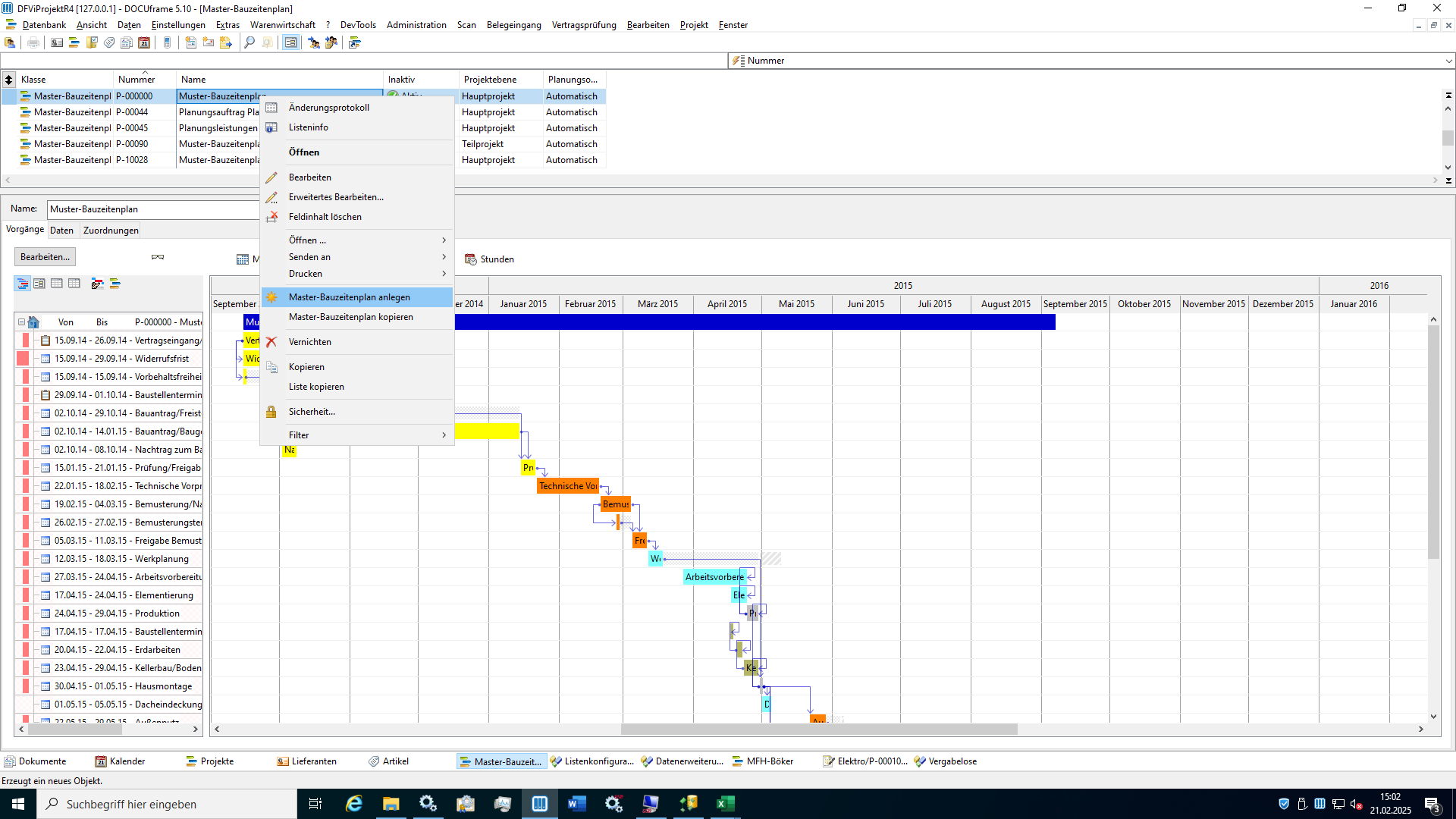
Task: Click the glasses view icon next to Bearbeiten
Action: tap(158, 257)
